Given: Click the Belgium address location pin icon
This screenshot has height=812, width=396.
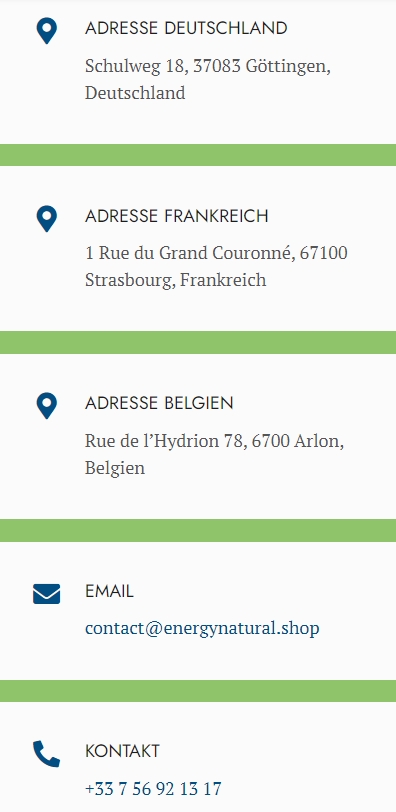Looking at the screenshot, I should pos(47,405).
